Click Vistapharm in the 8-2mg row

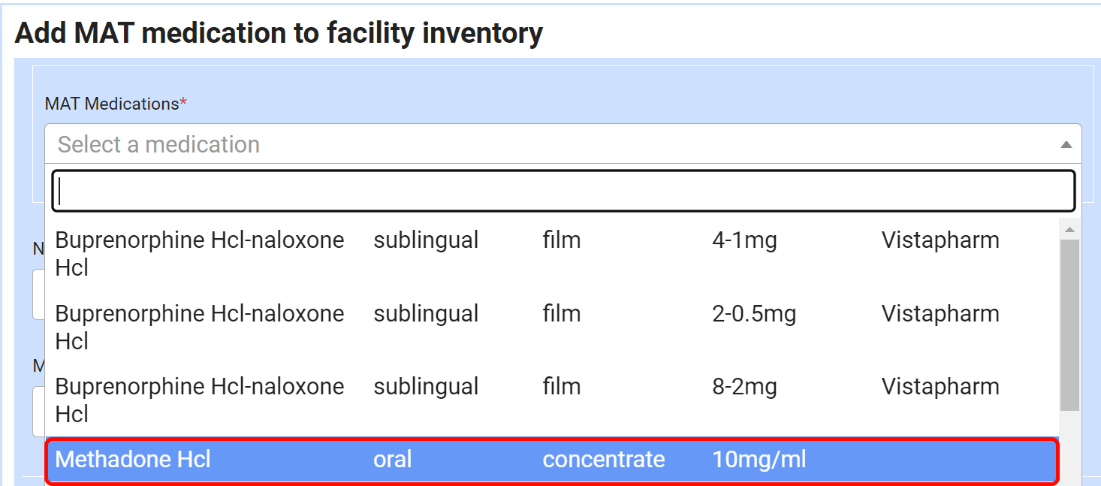coord(940,387)
